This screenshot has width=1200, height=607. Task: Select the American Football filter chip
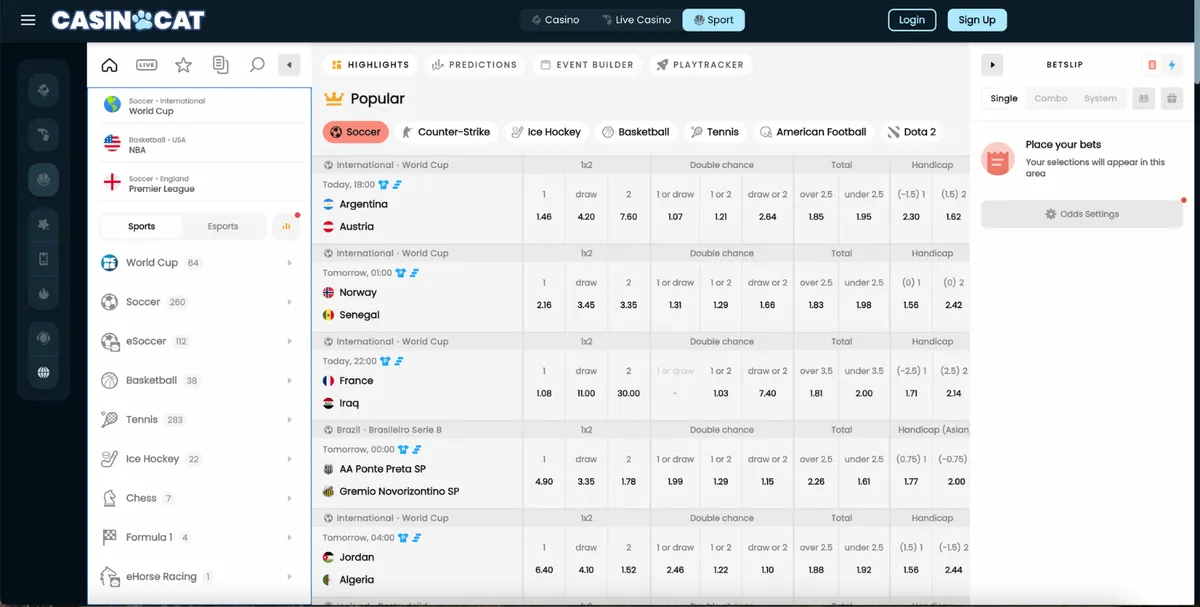[813, 132]
